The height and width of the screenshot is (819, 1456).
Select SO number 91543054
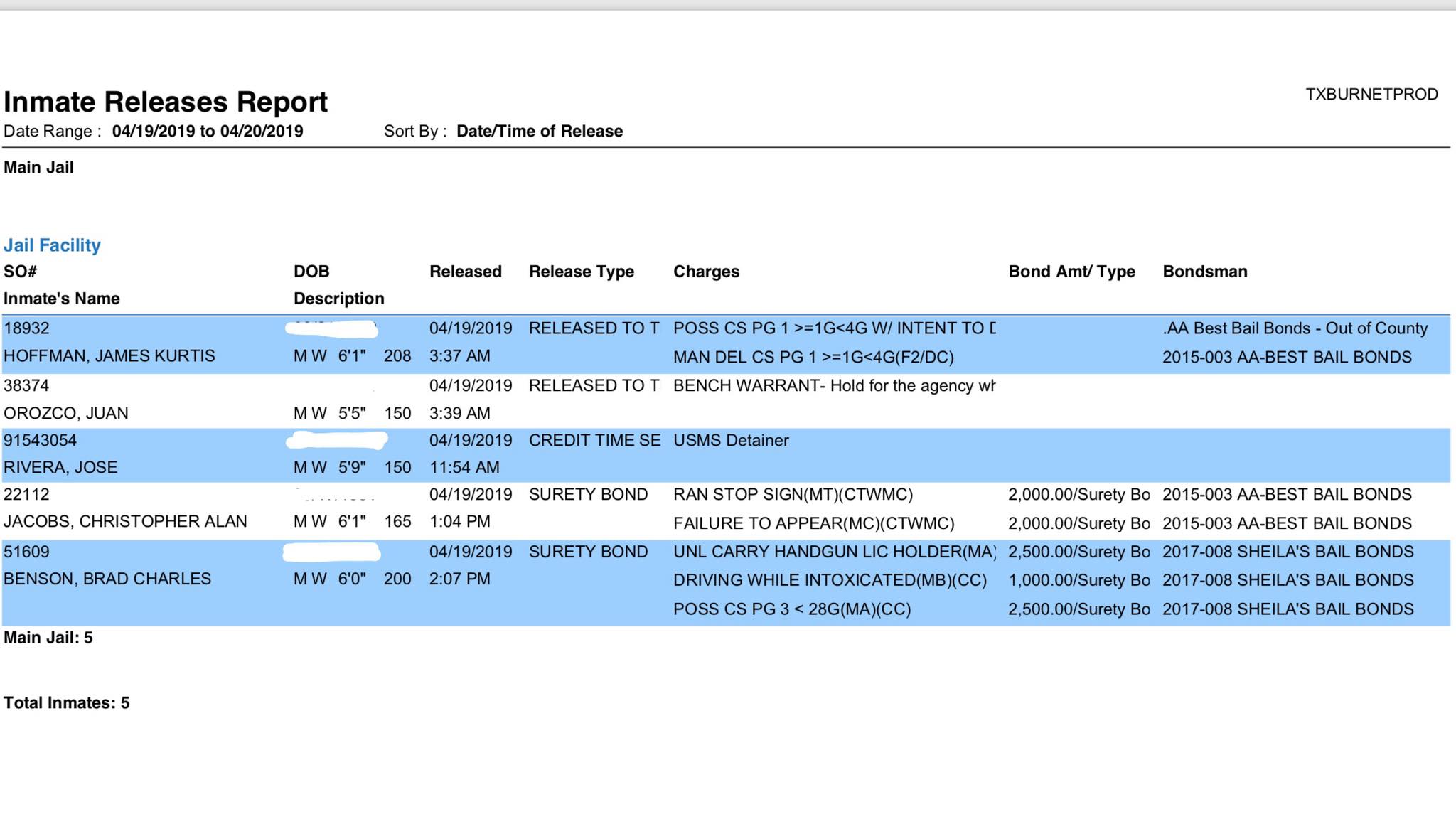click(40, 440)
